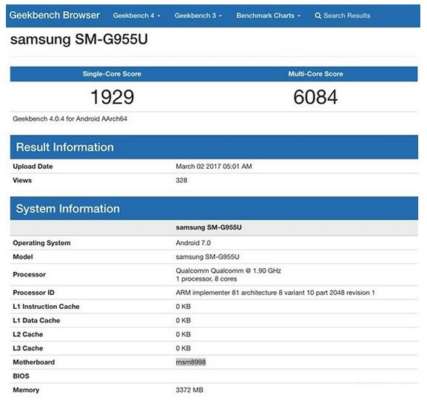This screenshot has height=400, width=427.
Task: Click the Model row label
Action: point(23,257)
